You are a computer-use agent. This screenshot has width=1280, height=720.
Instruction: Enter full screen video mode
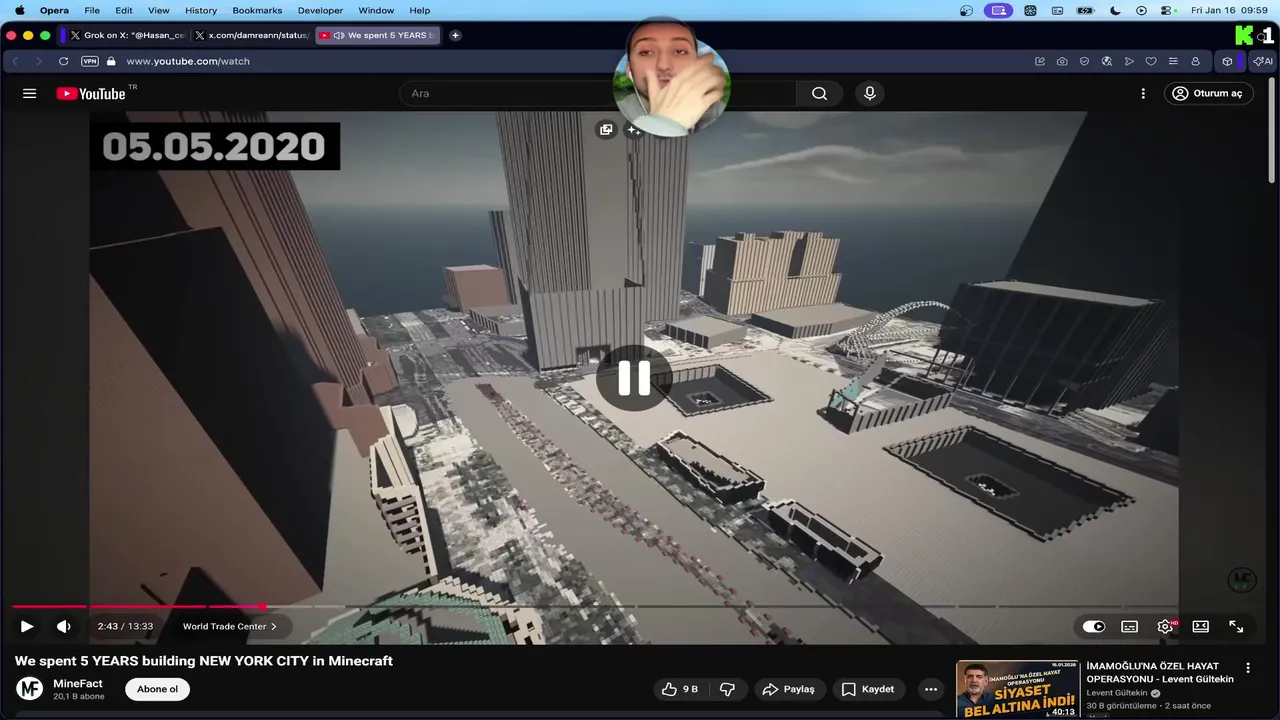[1236, 626]
